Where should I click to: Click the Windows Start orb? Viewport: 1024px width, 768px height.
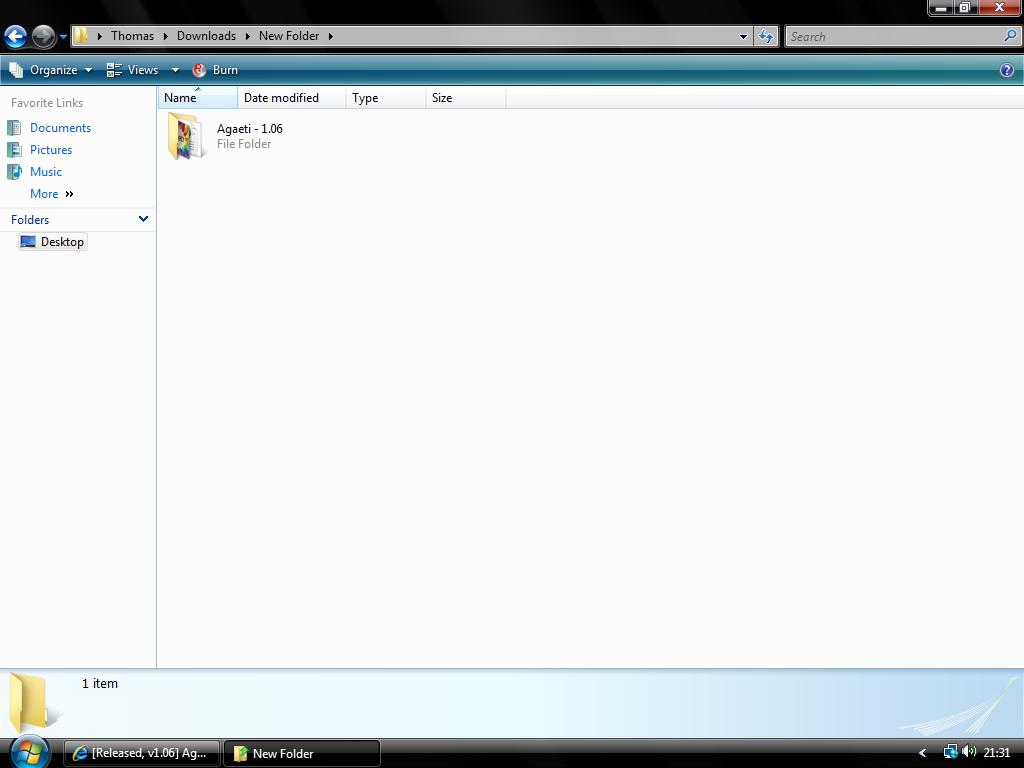[29, 751]
